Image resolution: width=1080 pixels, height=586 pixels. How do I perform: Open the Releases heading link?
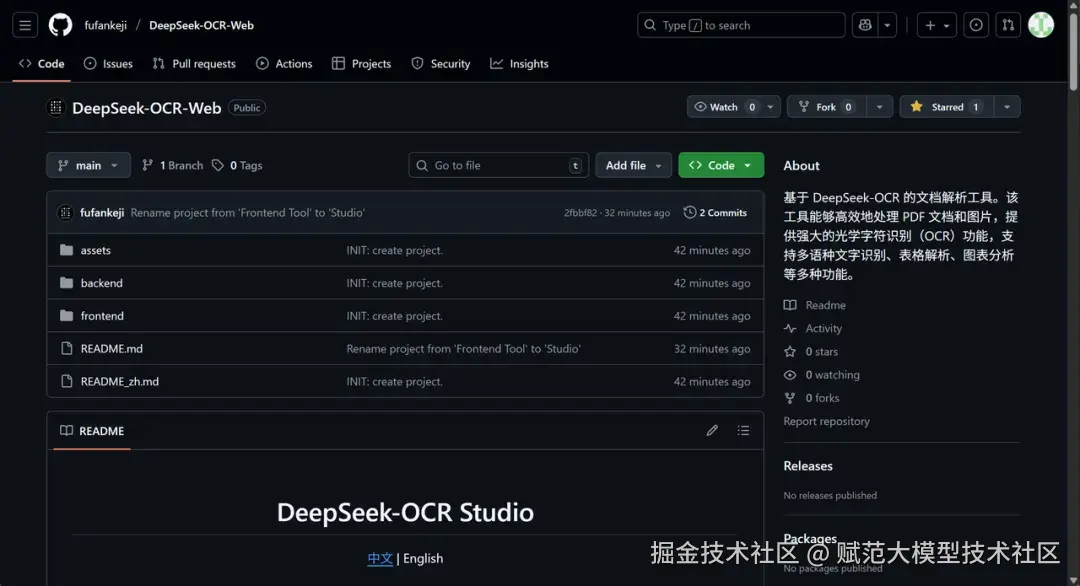808,466
